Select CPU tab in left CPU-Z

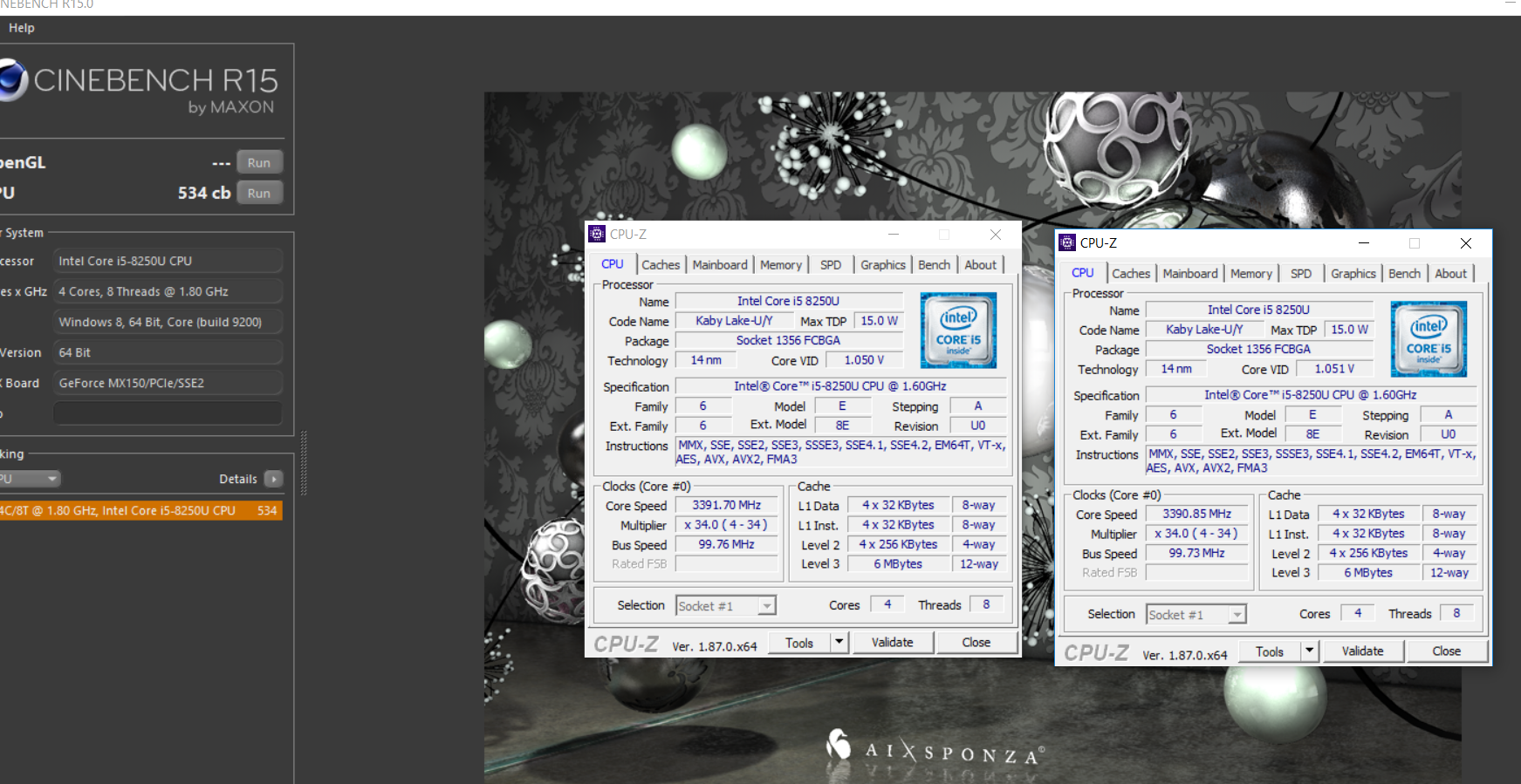(613, 264)
